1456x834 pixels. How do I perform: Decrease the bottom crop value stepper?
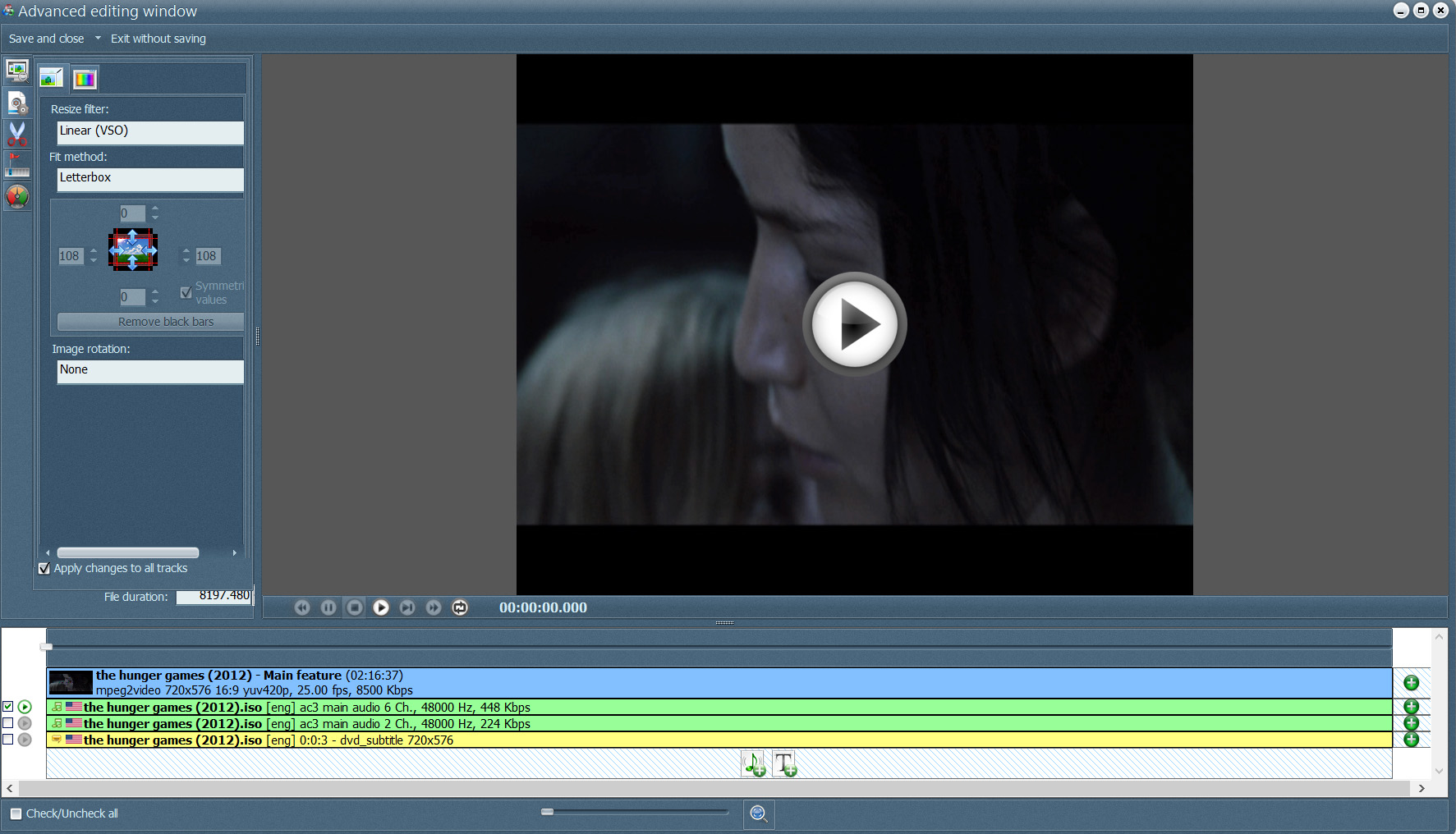pyautogui.click(x=155, y=302)
